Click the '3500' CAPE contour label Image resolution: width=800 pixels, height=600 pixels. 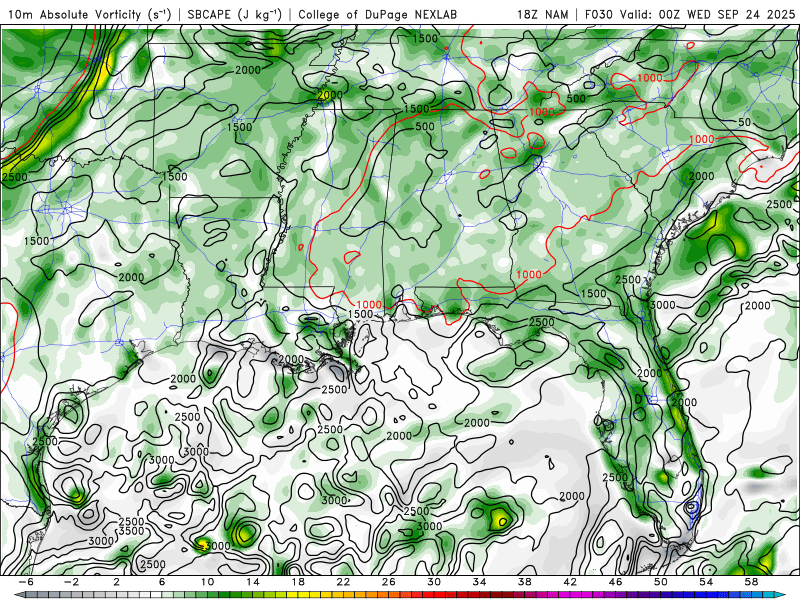coord(132,531)
